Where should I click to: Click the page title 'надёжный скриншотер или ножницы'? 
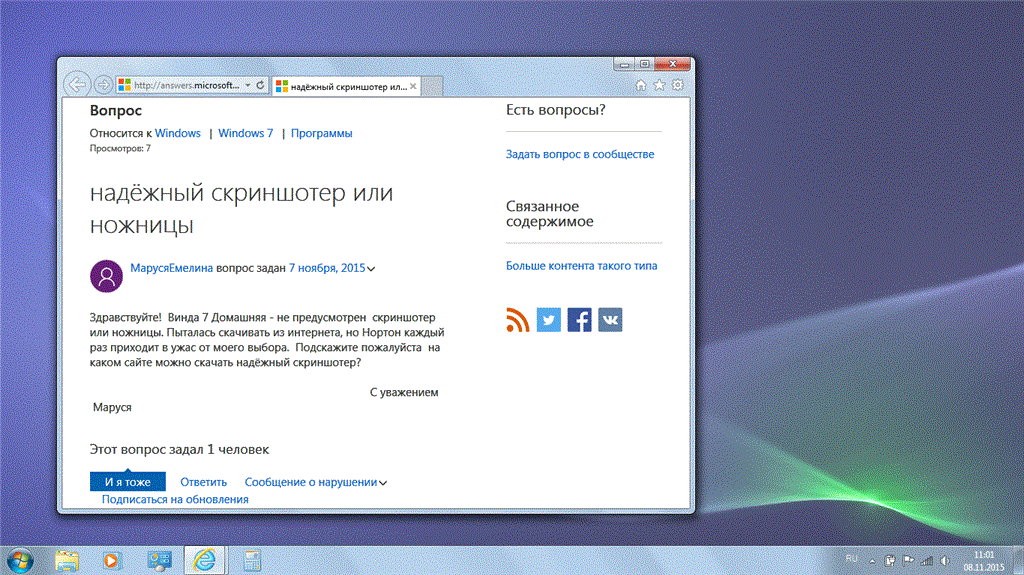pyautogui.click(x=242, y=208)
